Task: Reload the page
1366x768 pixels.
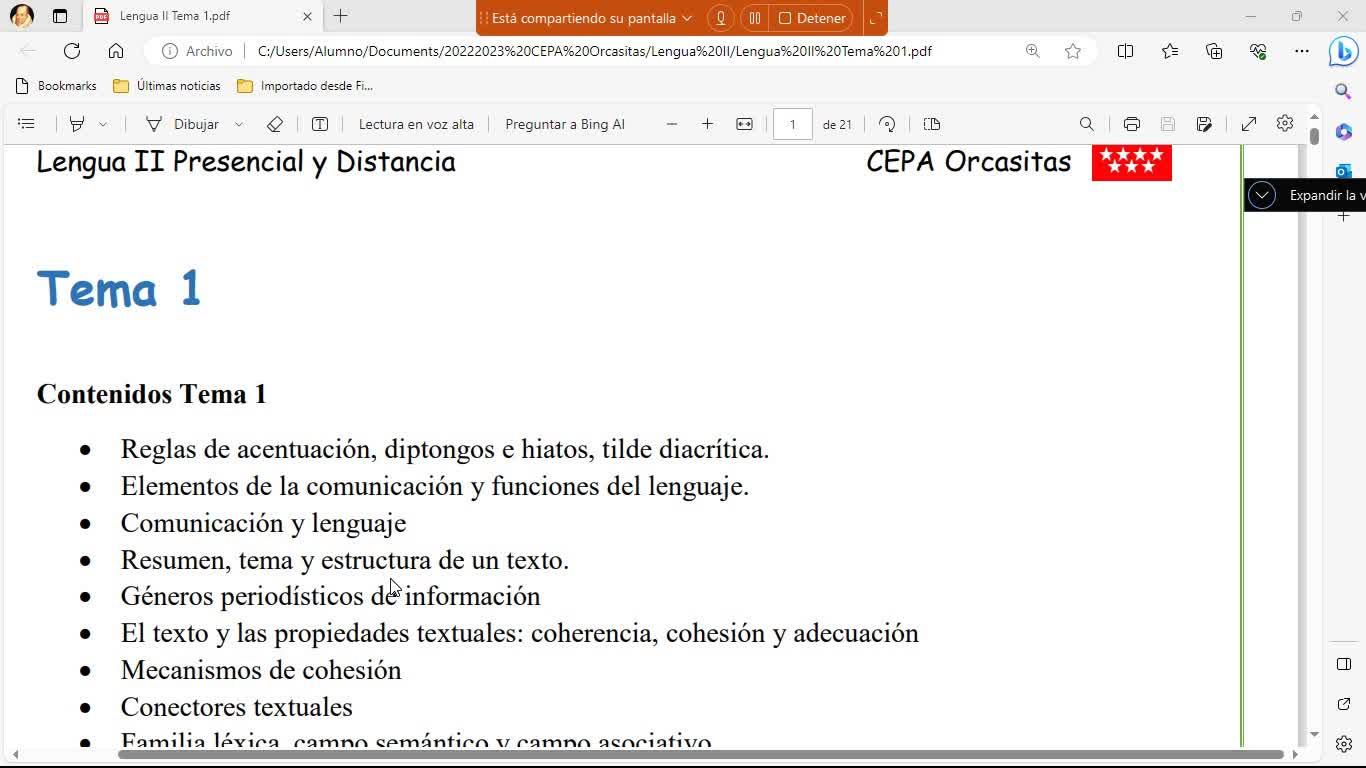Action: pos(72,51)
